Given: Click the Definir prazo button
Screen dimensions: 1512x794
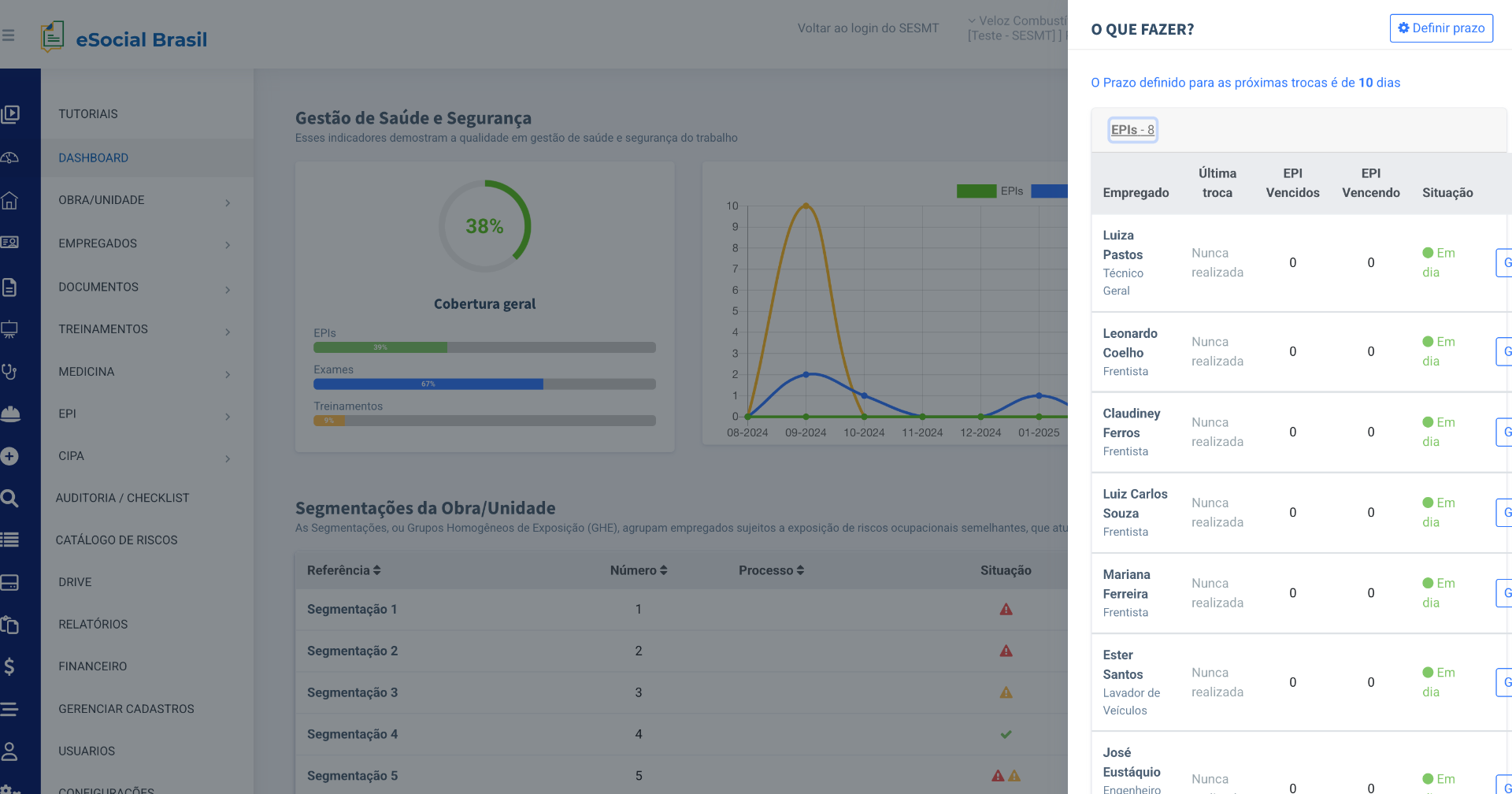Looking at the screenshot, I should pos(1440,28).
